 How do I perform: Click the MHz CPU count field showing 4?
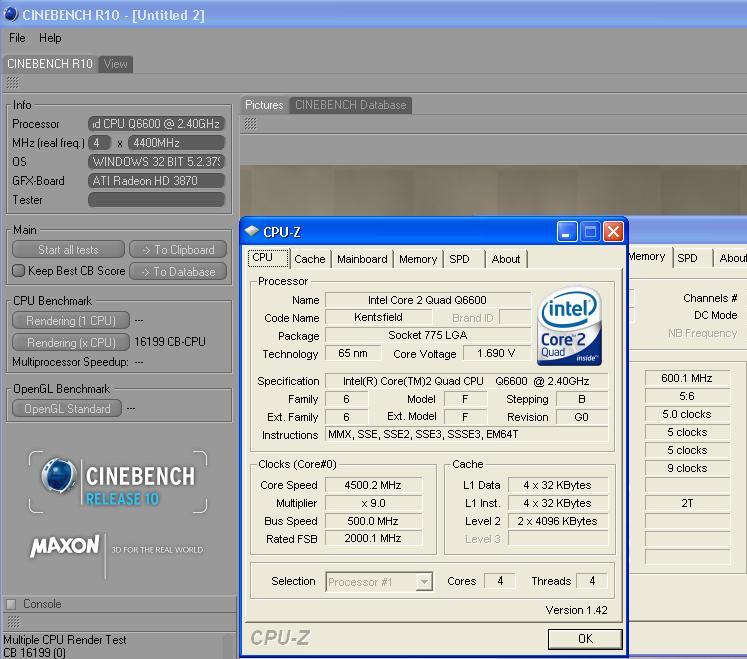100,143
